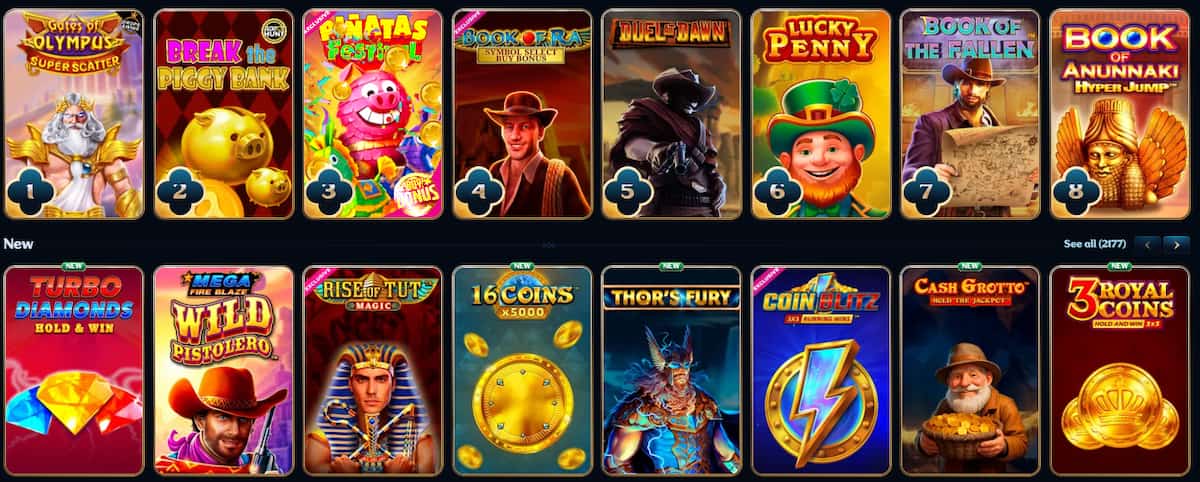The image size is (1200, 482).
Task: Open the Thor's Fury game tile
Action: (x=671, y=370)
